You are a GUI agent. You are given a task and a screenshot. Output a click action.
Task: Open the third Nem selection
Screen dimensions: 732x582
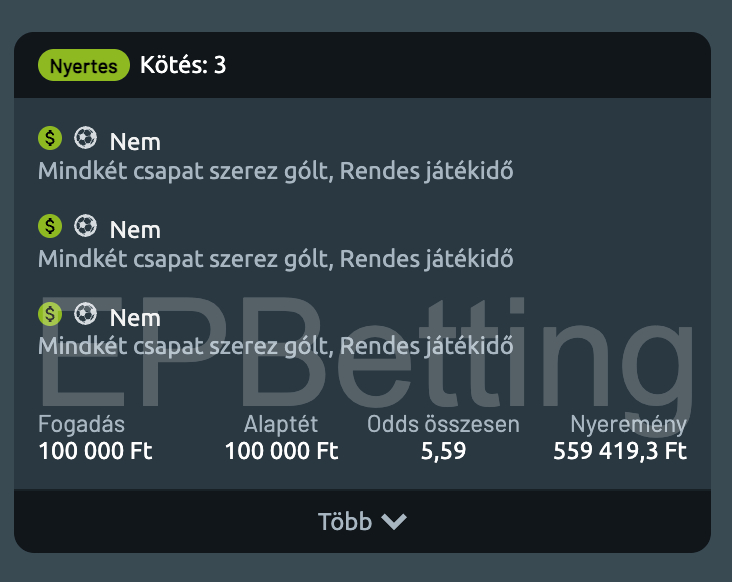point(135,318)
